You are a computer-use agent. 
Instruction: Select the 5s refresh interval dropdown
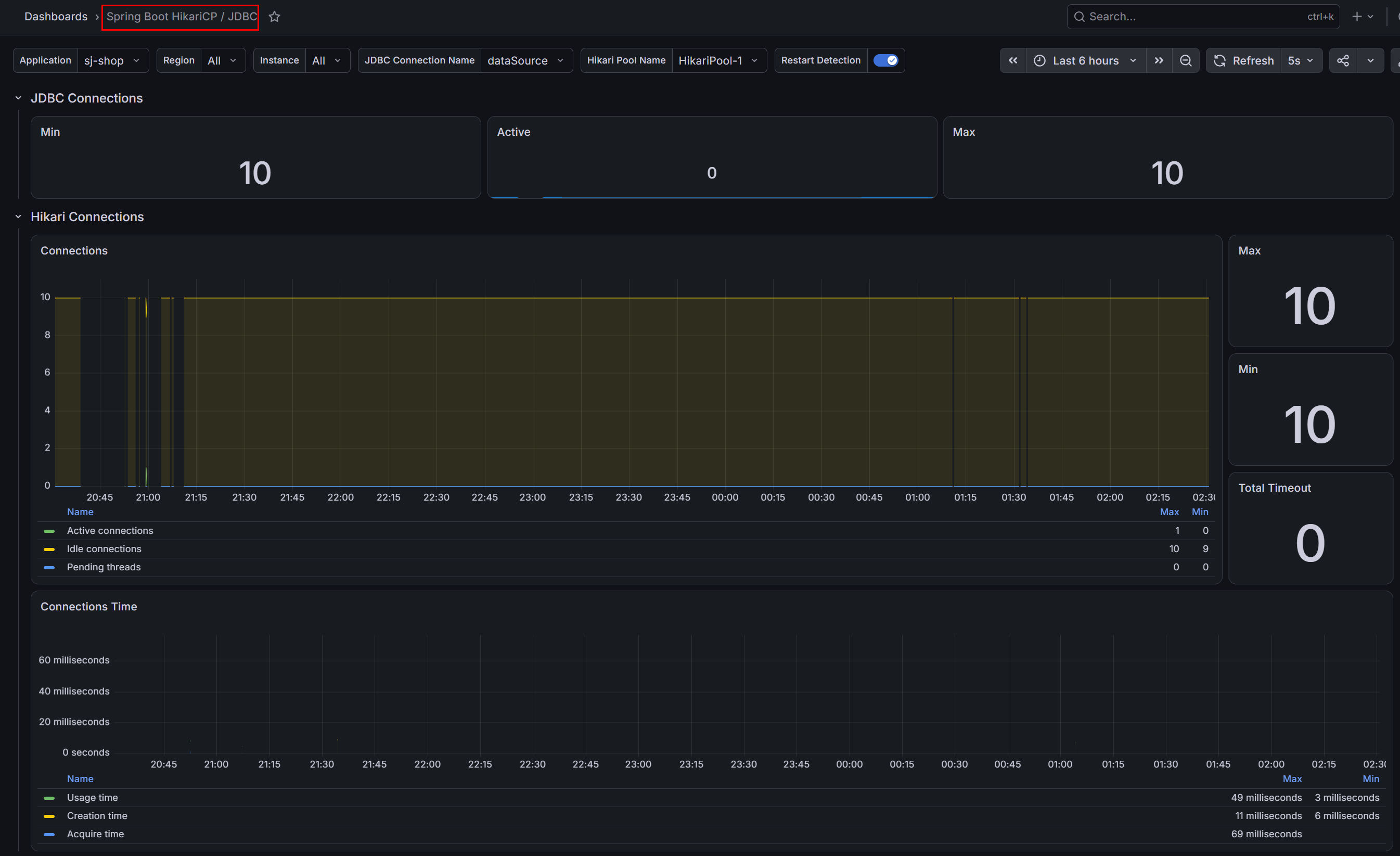point(1301,60)
